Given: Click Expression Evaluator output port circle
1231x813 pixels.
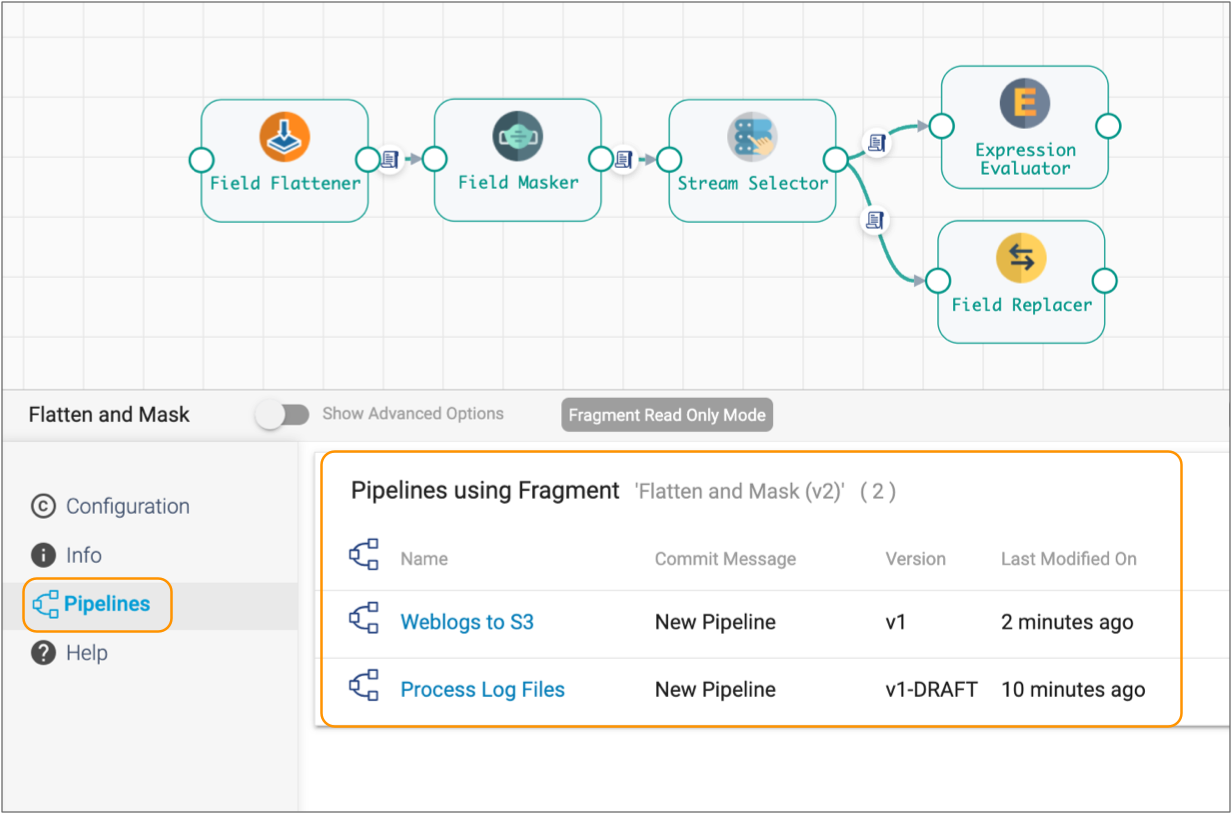Looking at the screenshot, I should point(1108,126).
